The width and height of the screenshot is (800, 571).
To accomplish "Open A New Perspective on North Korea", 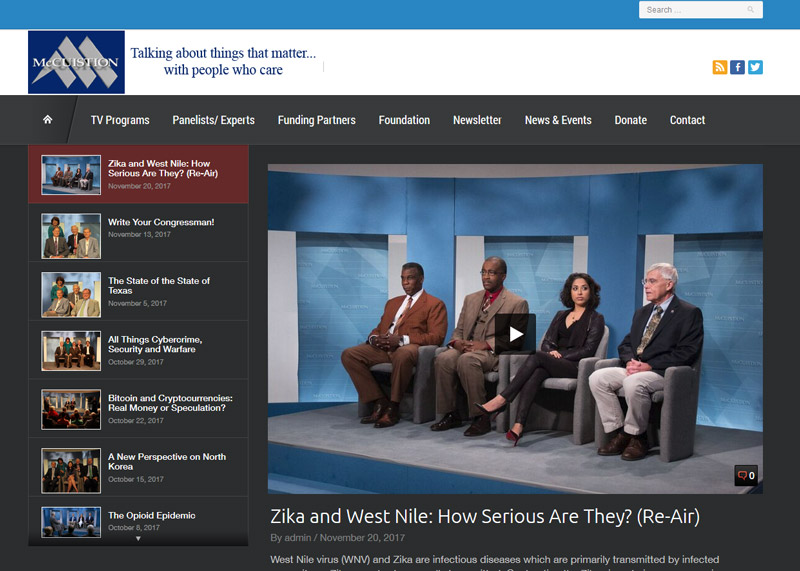I will click(x=167, y=462).
